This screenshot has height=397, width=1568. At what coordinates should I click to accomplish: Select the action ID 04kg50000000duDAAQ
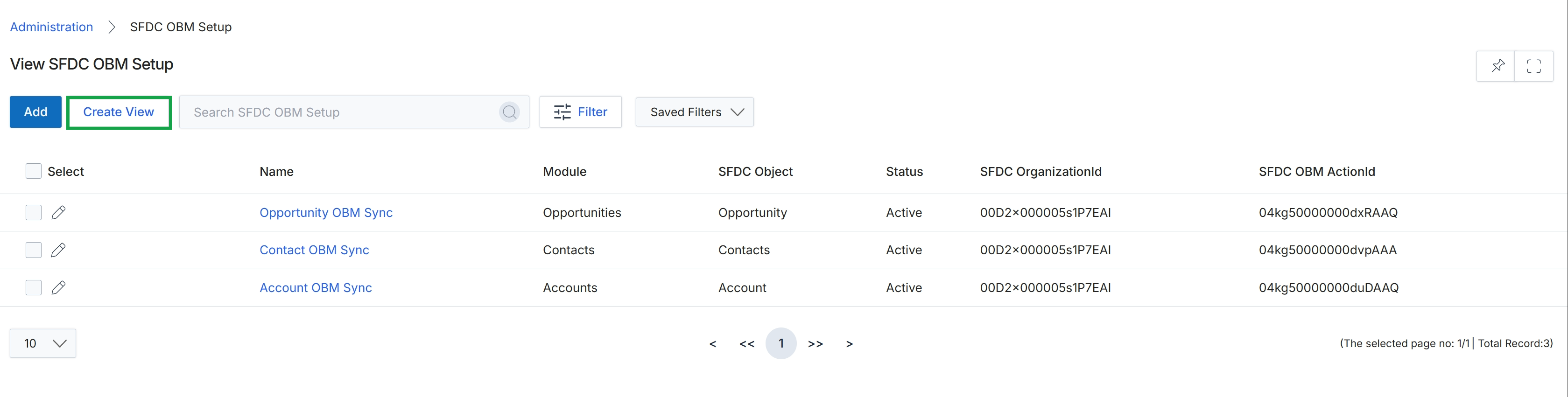[1329, 287]
